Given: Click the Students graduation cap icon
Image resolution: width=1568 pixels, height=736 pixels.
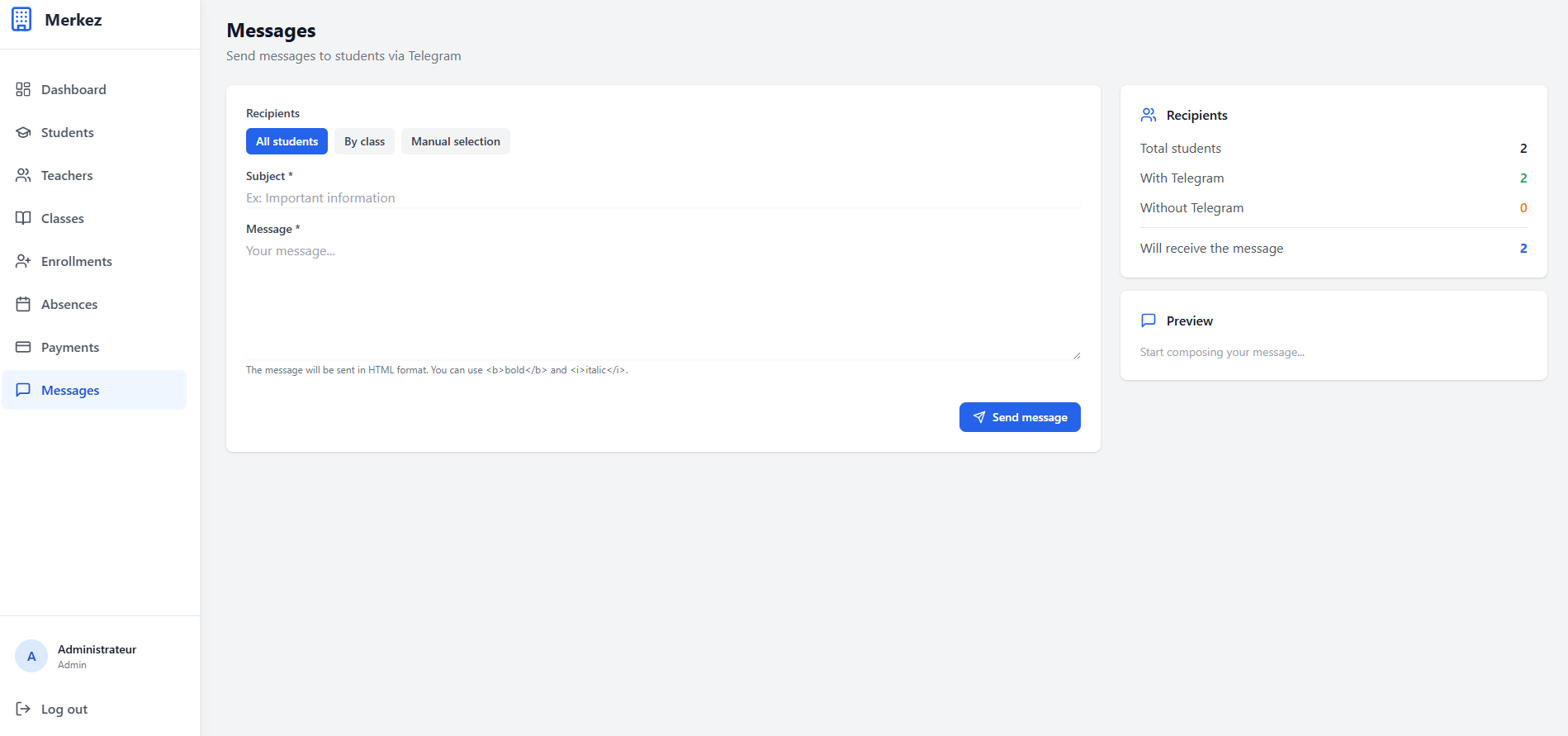Looking at the screenshot, I should 23,132.
